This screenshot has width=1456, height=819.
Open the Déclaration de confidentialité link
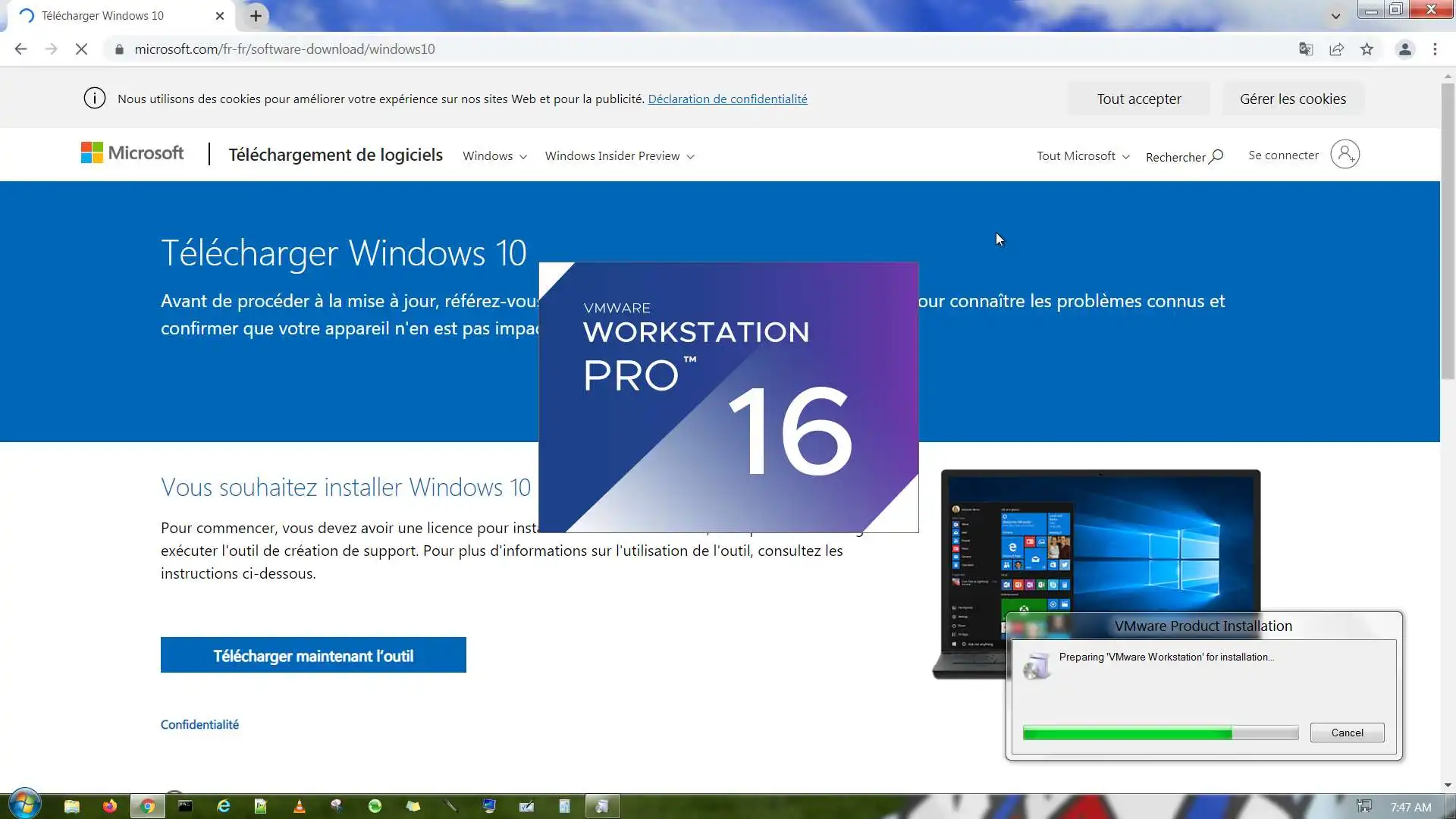coord(727,99)
